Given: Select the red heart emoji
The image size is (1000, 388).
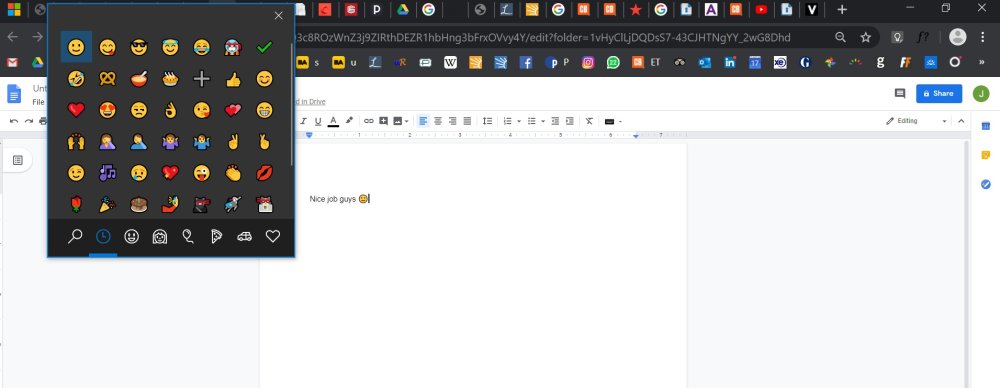Looking at the screenshot, I should click(76, 110).
